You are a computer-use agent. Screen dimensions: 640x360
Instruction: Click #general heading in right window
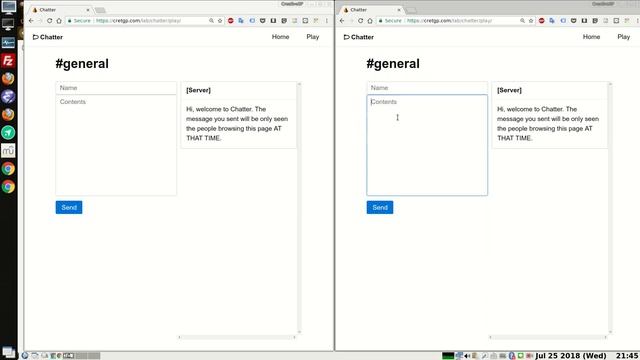click(393, 64)
